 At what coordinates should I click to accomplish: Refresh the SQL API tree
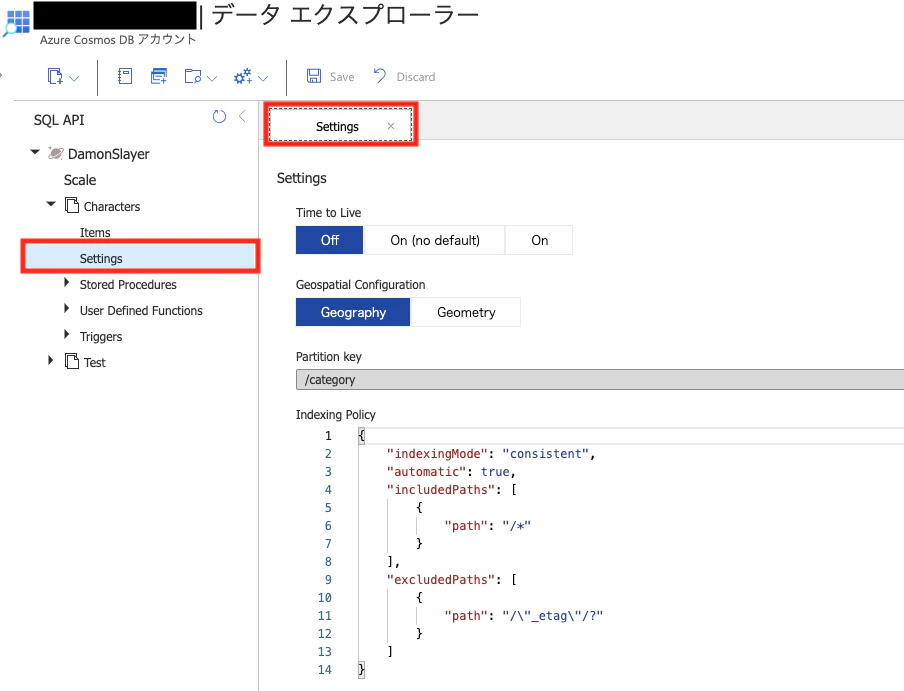pyautogui.click(x=219, y=116)
